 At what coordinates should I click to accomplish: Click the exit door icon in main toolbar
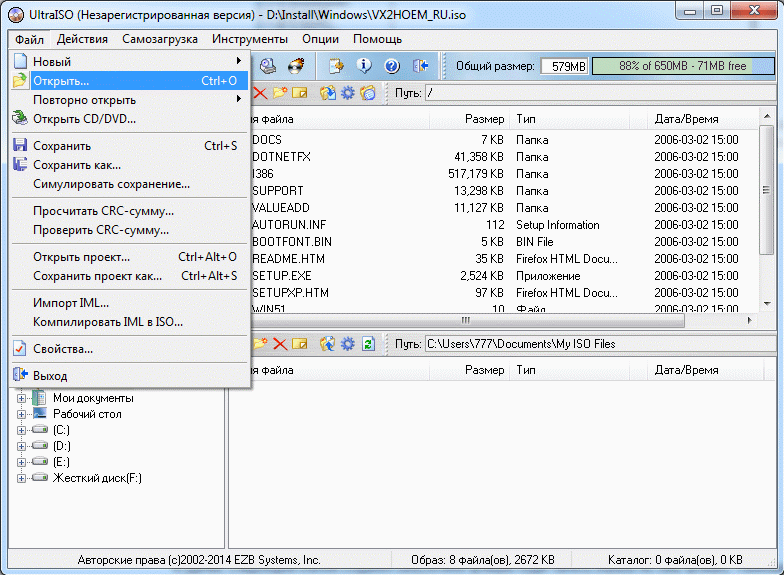(x=420, y=66)
